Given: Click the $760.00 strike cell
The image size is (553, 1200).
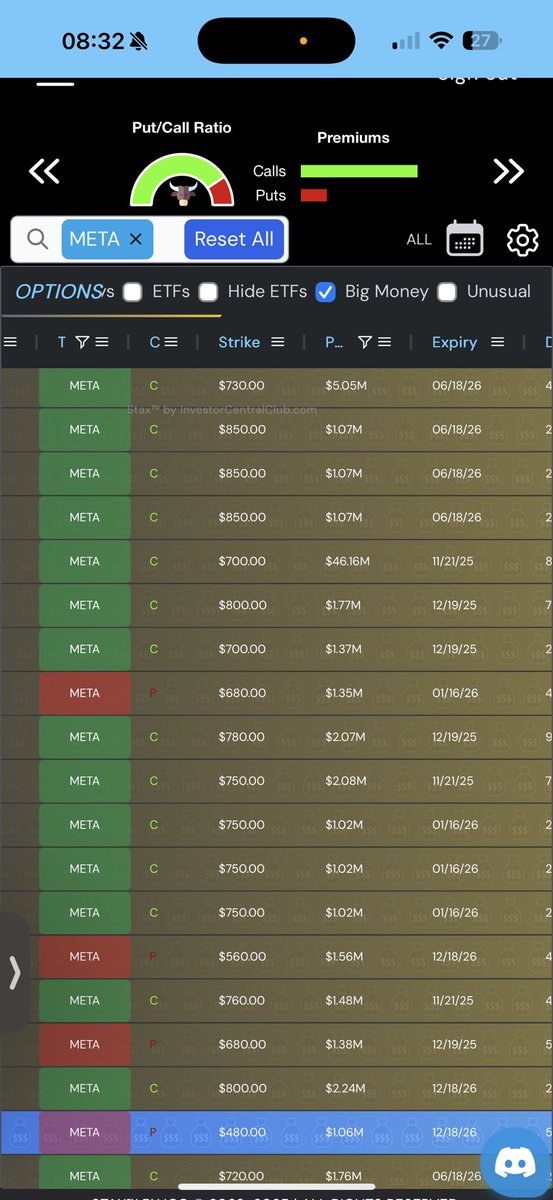Looking at the screenshot, I should pos(242,1000).
